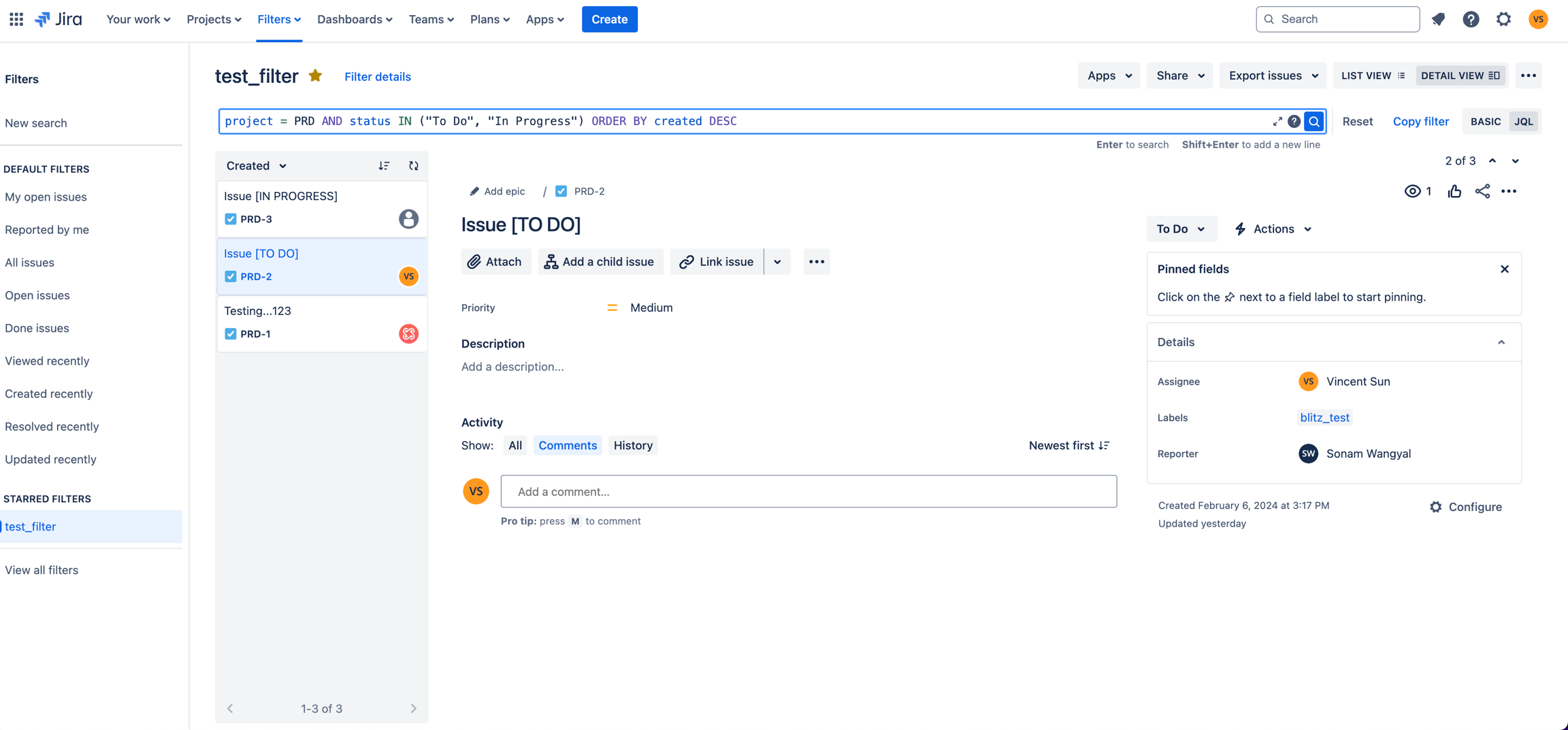Click the magnifier search button in JQL bar
The image size is (1568, 730).
pyautogui.click(x=1314, y=121)
